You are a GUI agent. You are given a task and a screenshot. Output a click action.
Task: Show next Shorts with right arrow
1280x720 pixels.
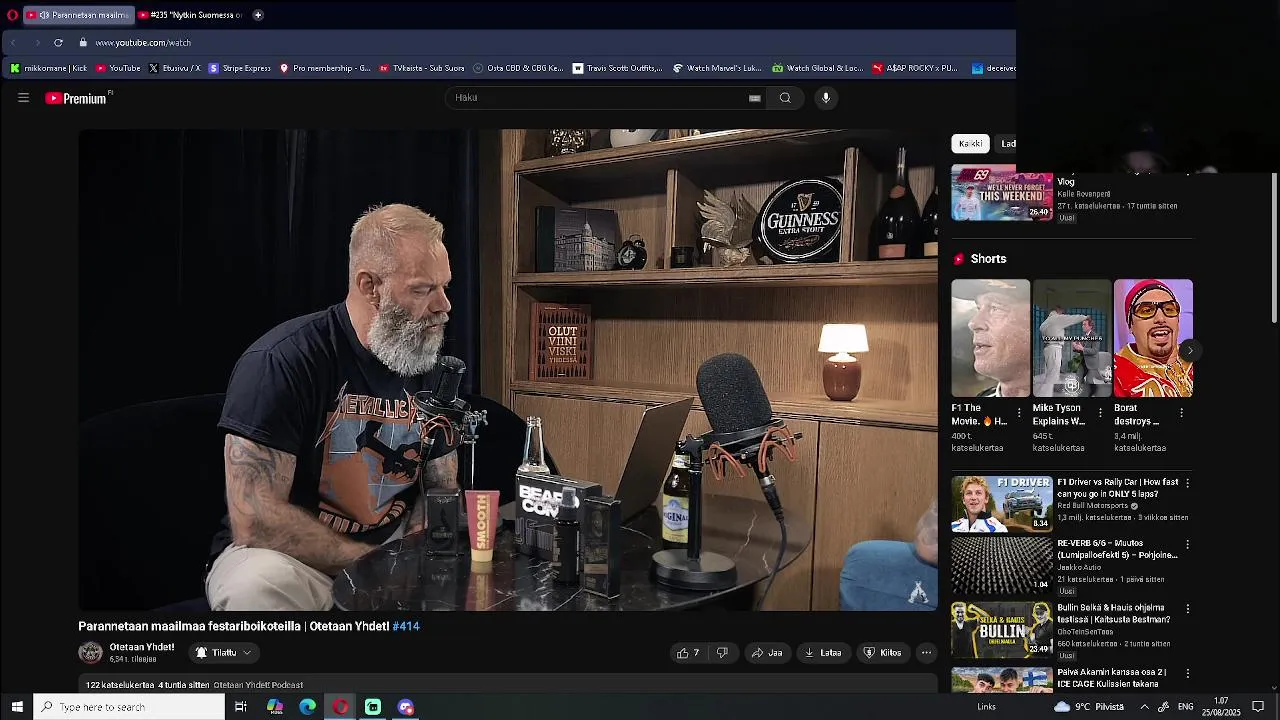point(1190,350)
